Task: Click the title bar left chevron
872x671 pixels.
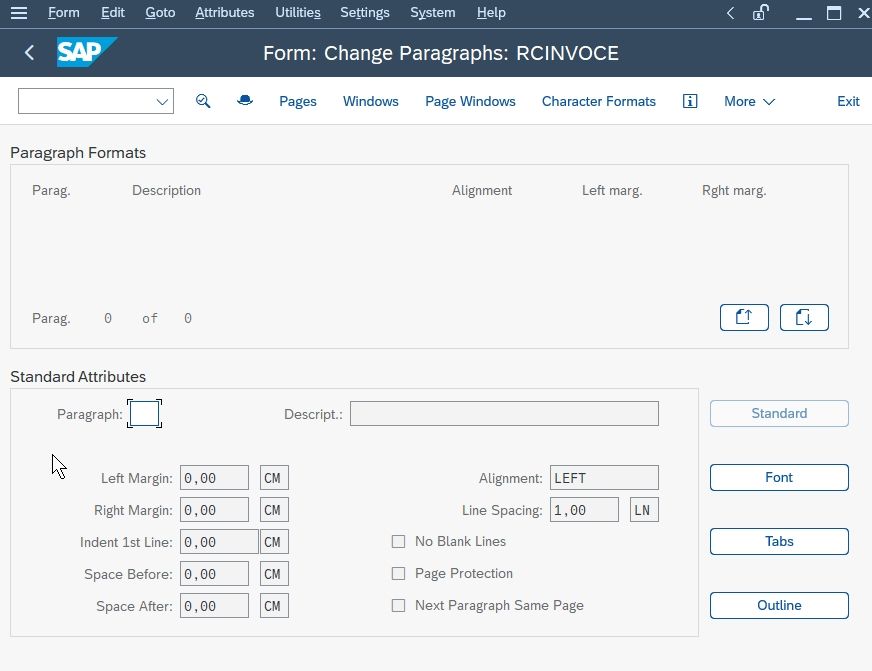Action: (731, 13)
